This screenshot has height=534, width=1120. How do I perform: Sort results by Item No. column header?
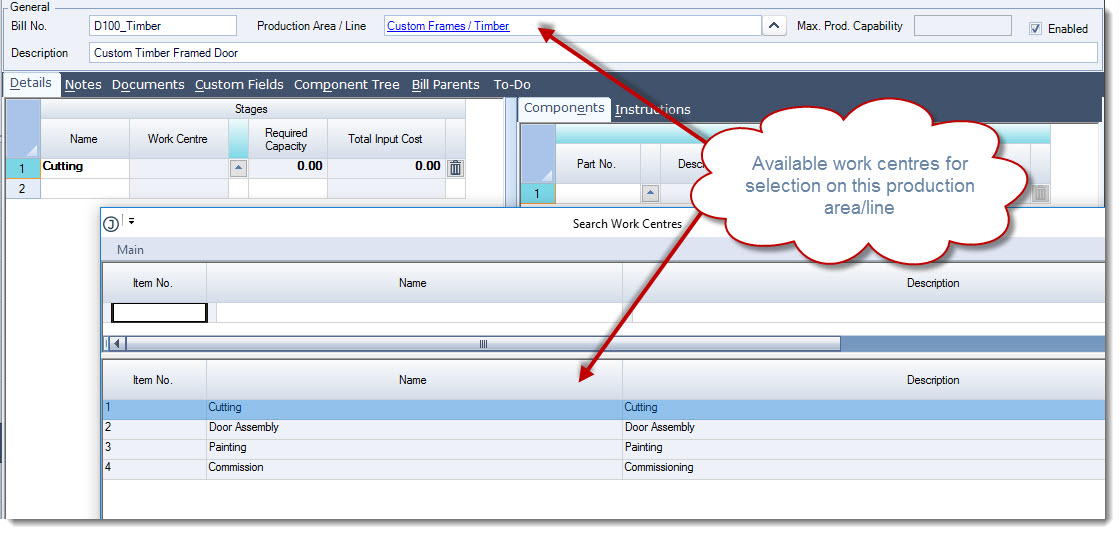154,381
